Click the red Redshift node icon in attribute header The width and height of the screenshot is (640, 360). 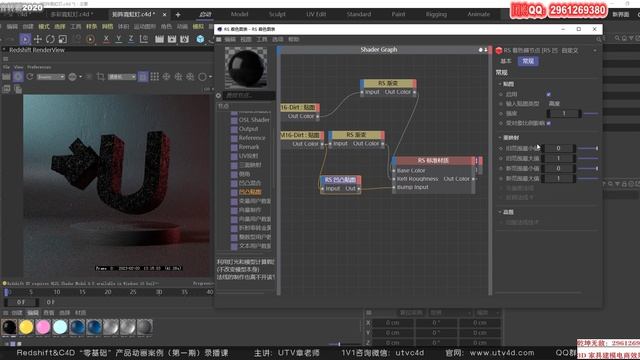(x=499, y=51)
